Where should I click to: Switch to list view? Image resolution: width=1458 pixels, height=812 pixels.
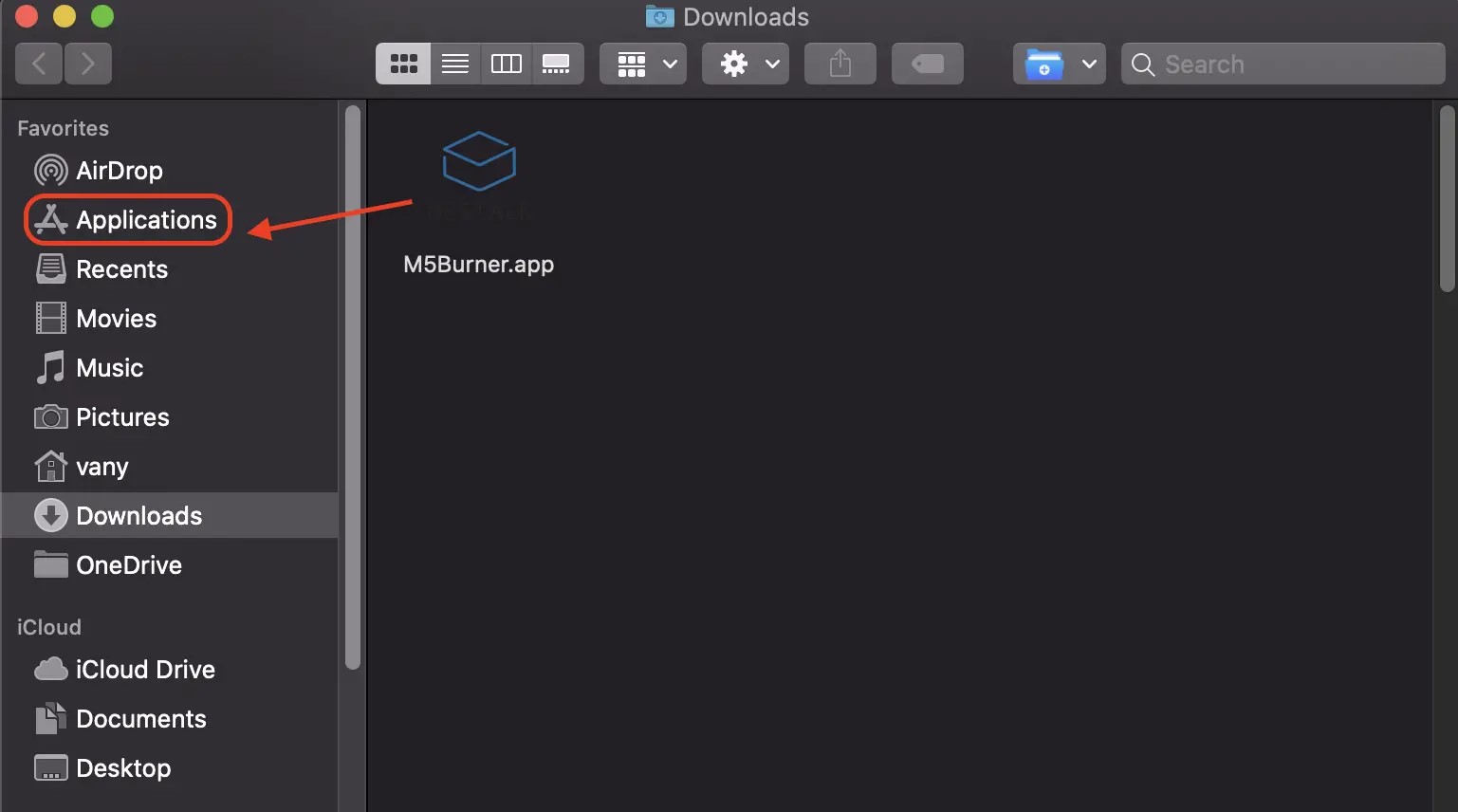[455, 64]
